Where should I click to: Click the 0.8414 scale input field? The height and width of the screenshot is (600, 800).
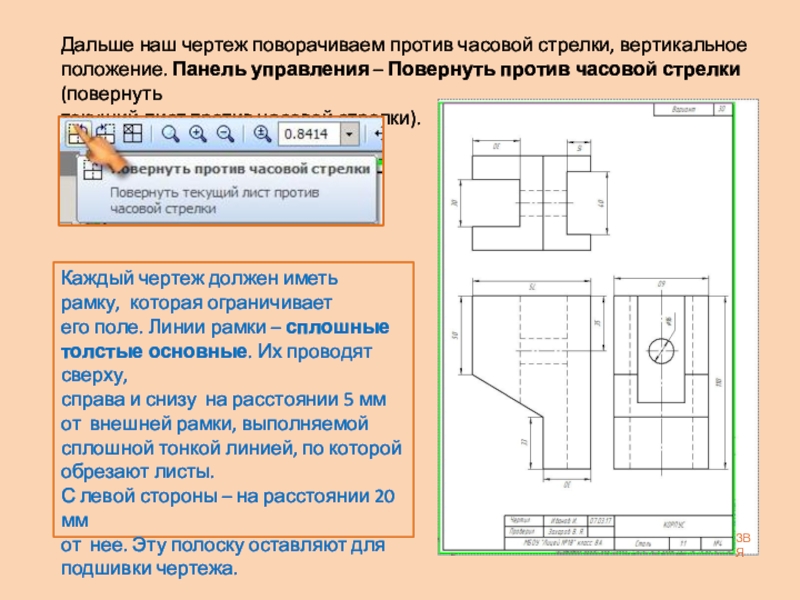310,134
